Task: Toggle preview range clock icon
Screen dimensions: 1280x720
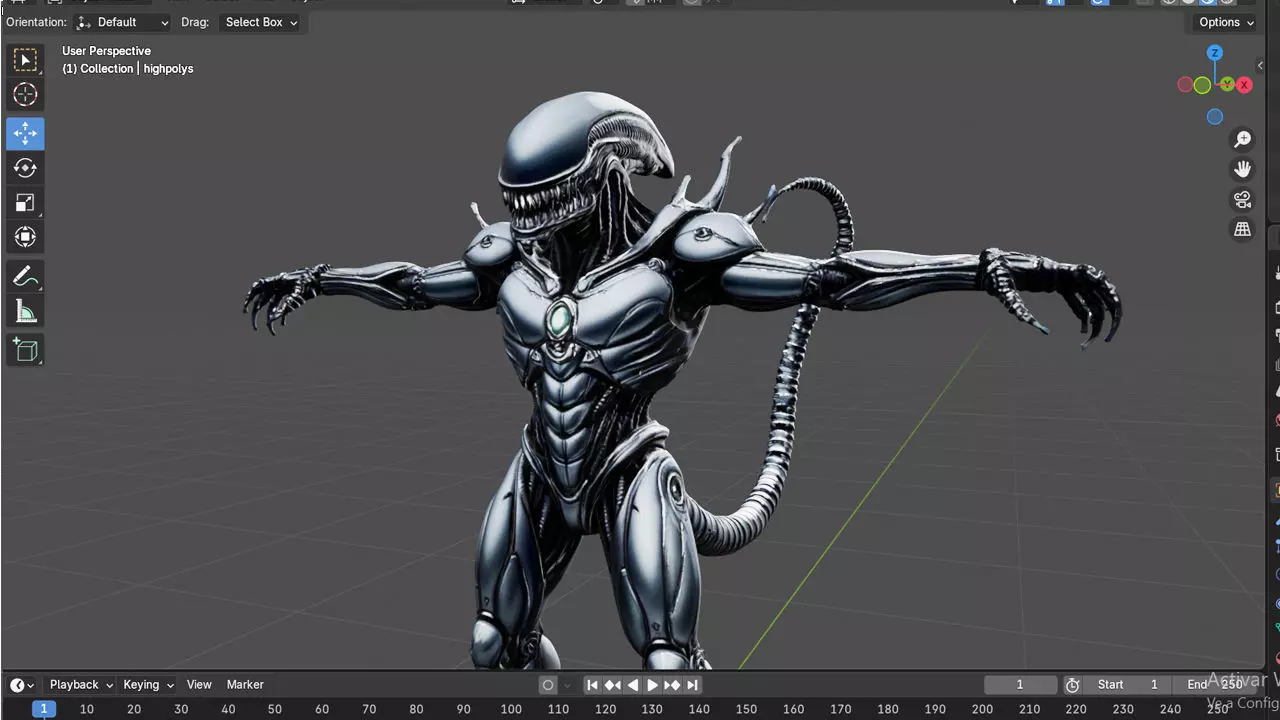Action: pyautogui.click(x=1072, y=685)
